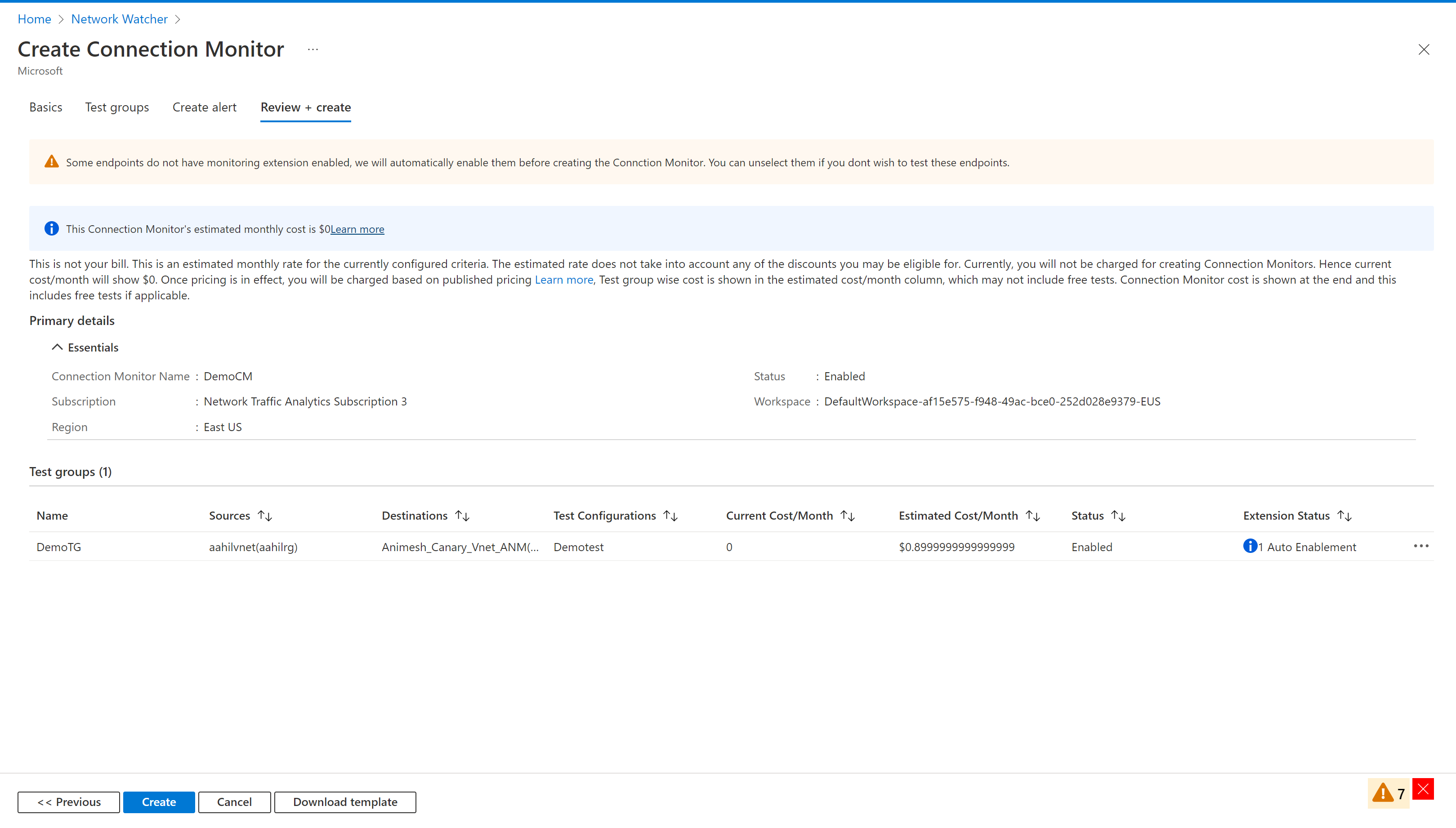Click Download template button

click(x=344, y=801)
